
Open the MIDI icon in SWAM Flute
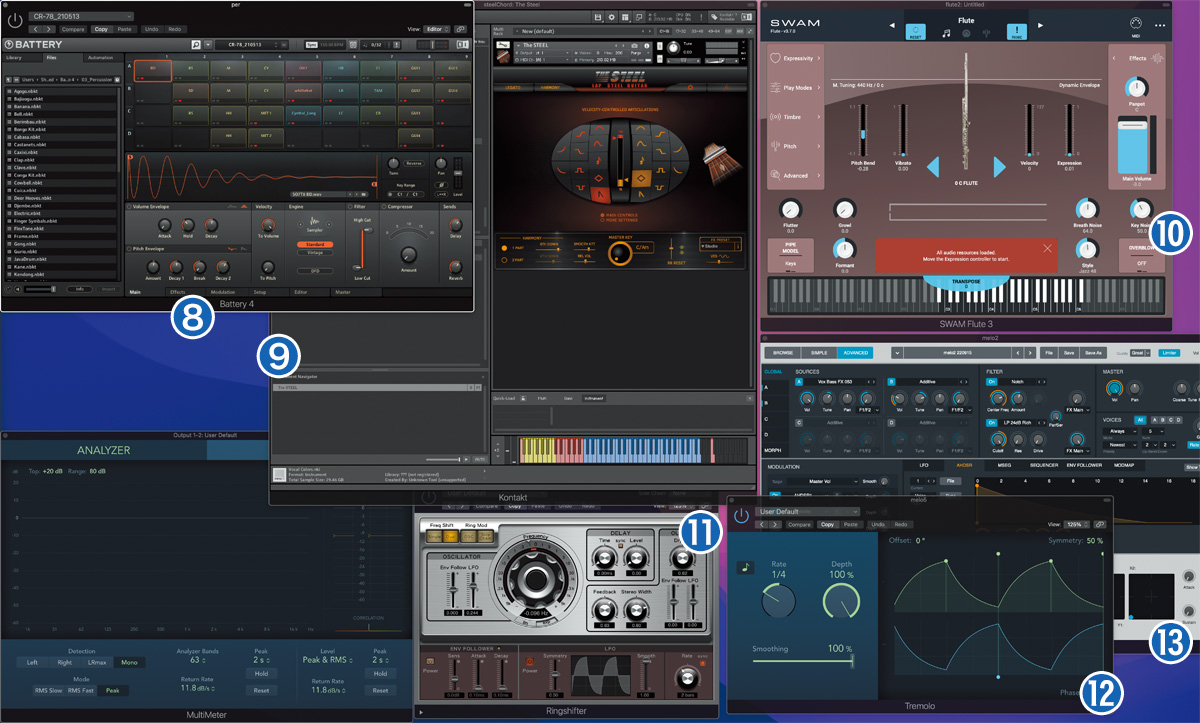pyautogui.click(x=1135, y=26)
